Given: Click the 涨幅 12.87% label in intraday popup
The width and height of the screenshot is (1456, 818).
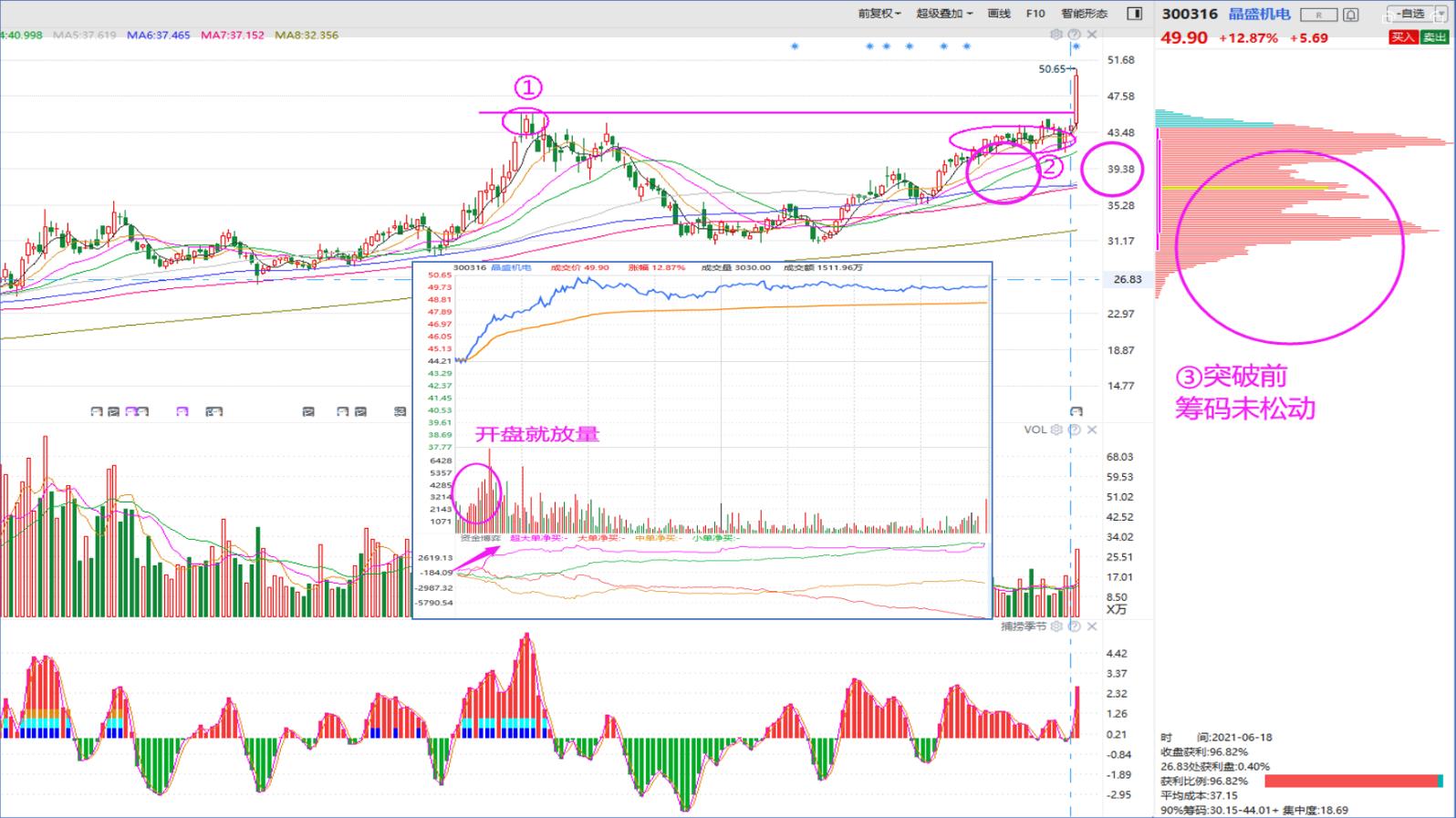Looking at the screenshot, I should click(656, 267).
